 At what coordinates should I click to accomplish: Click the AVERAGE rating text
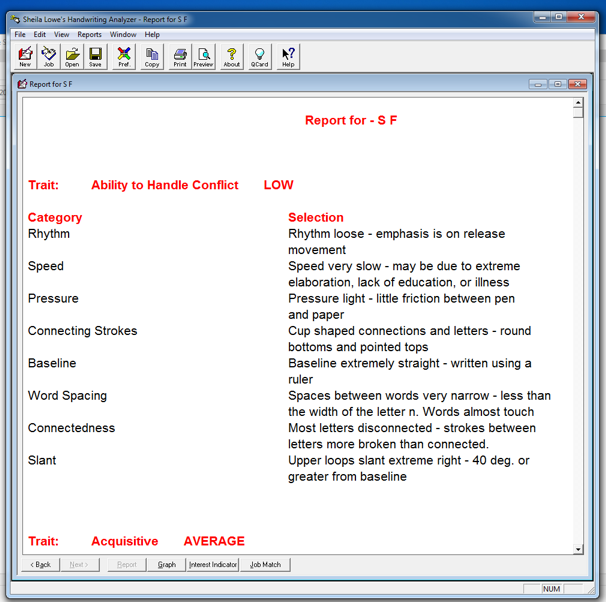(x=214, y=541)
